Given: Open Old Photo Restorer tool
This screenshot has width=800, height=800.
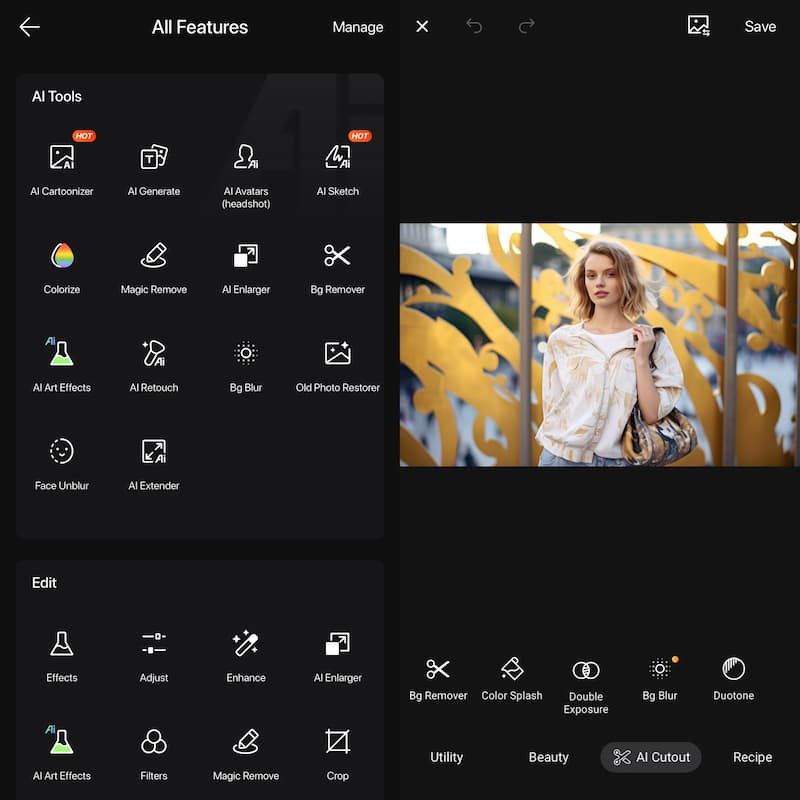Looking at the screenshot, I should tap(338, 366).
